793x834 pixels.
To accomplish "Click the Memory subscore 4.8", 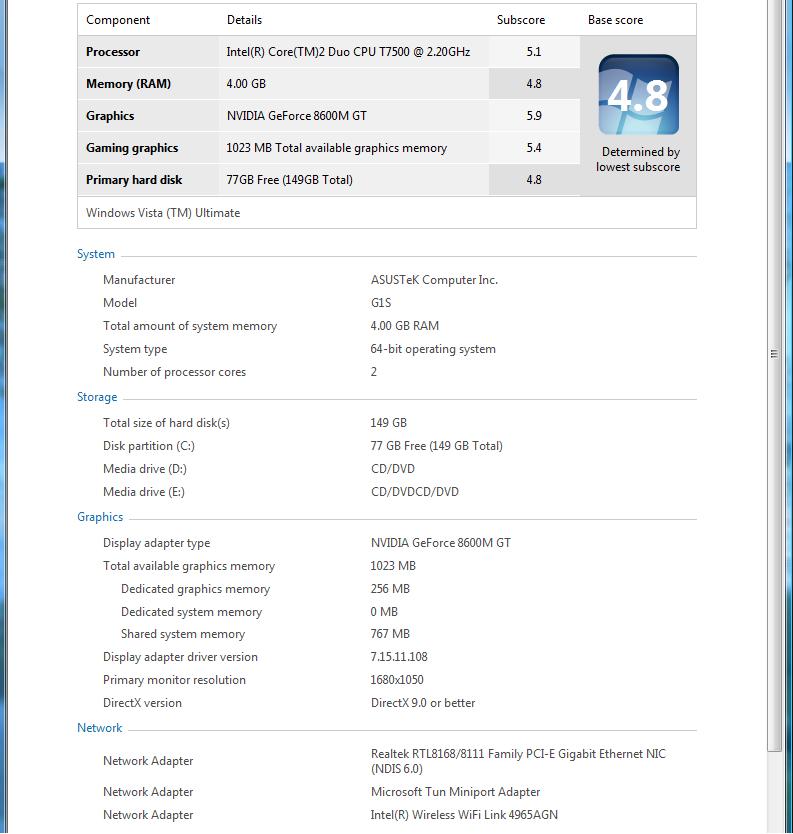I will tap(533, 84).
